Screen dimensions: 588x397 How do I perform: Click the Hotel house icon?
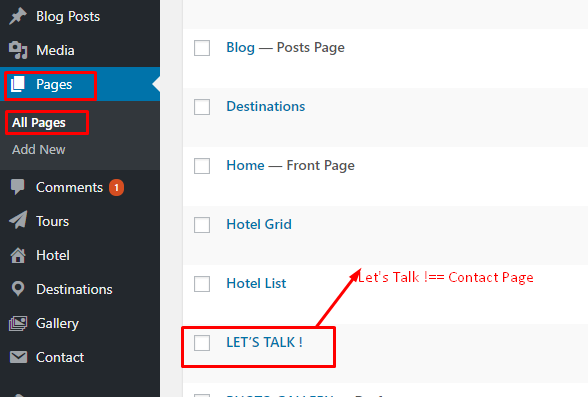click(x=18, y=255)
